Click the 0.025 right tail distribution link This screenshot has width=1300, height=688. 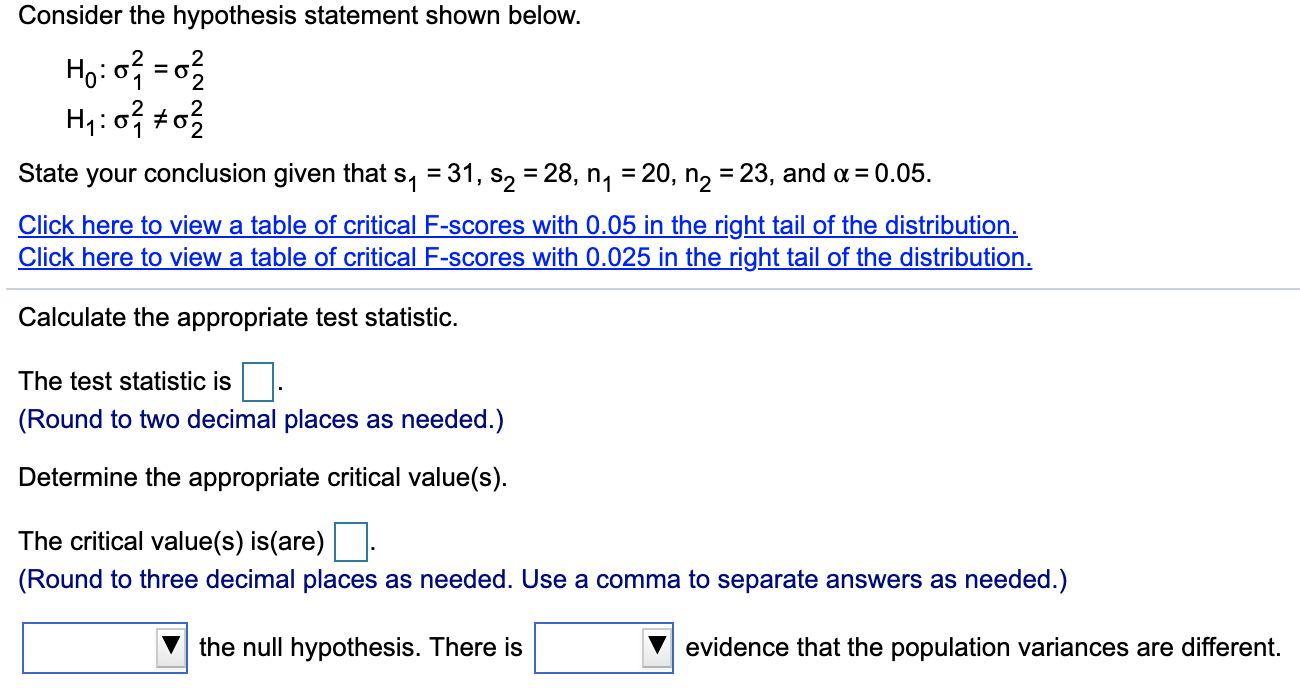coord(524,257)
